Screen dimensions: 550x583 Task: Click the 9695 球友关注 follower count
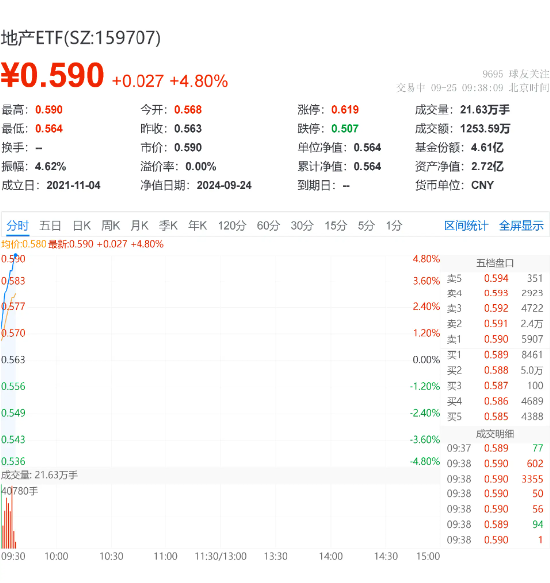click(515, 74)
